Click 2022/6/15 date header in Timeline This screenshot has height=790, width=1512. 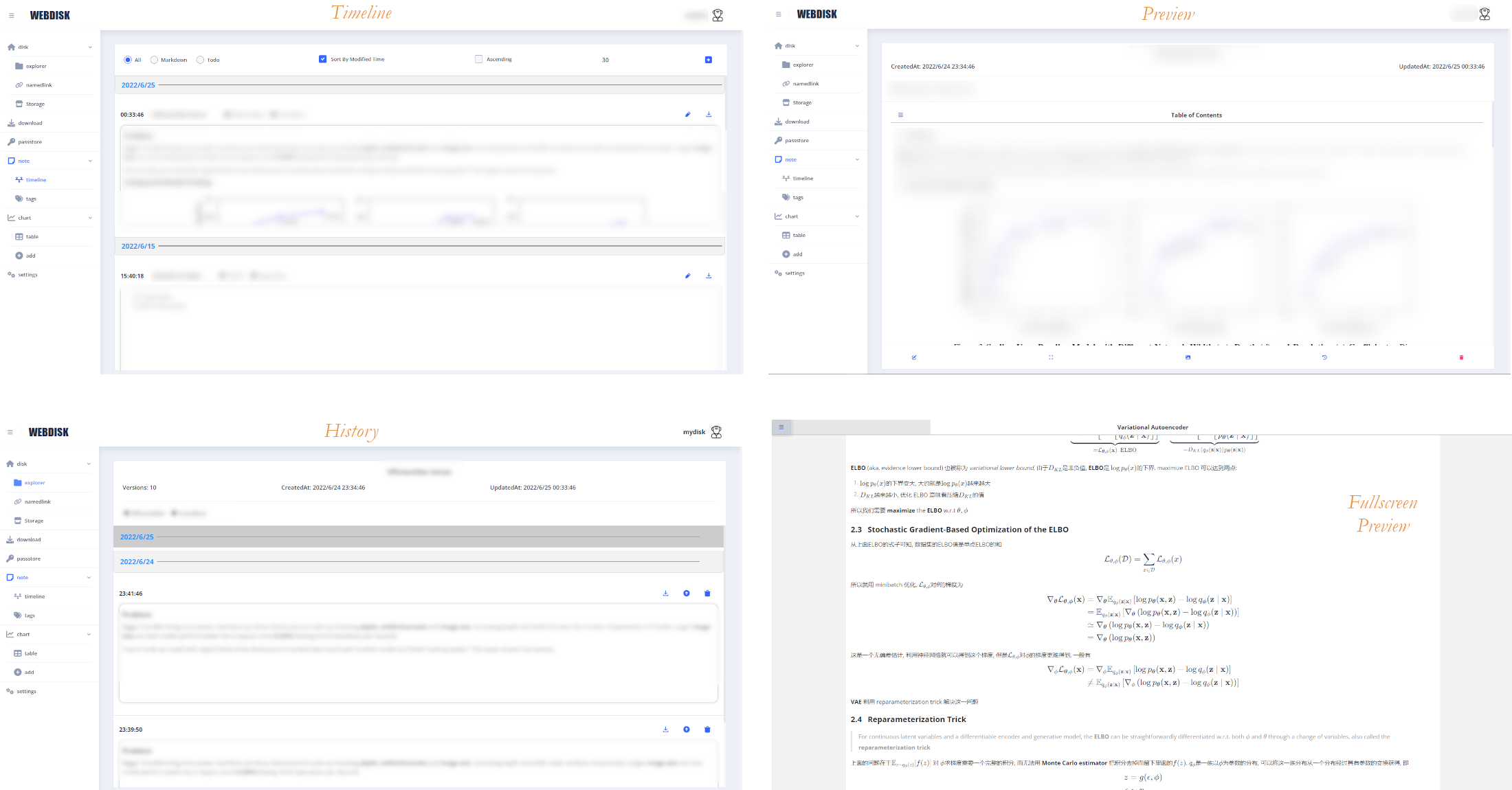(138, 246)
